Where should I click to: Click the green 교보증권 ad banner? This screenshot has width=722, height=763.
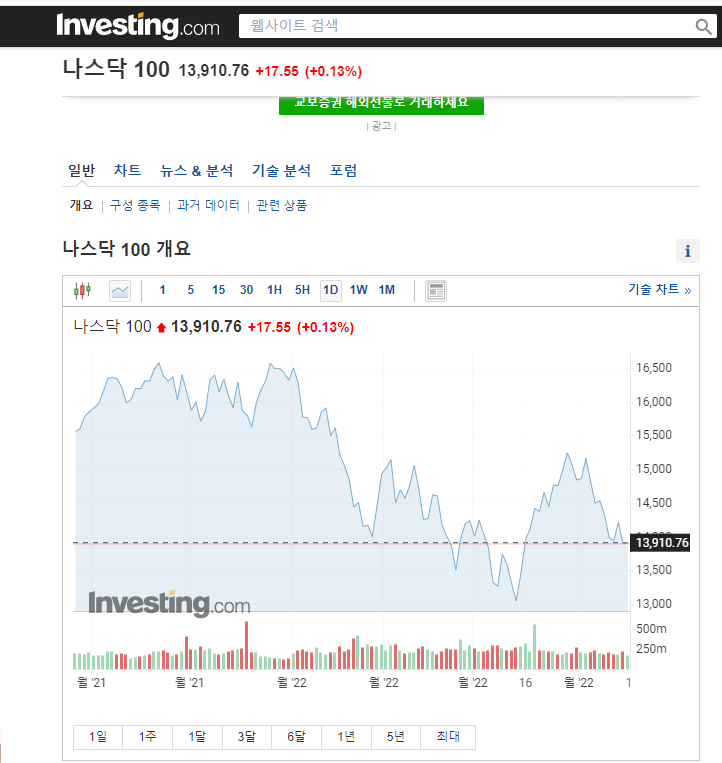tap(381, 104)
